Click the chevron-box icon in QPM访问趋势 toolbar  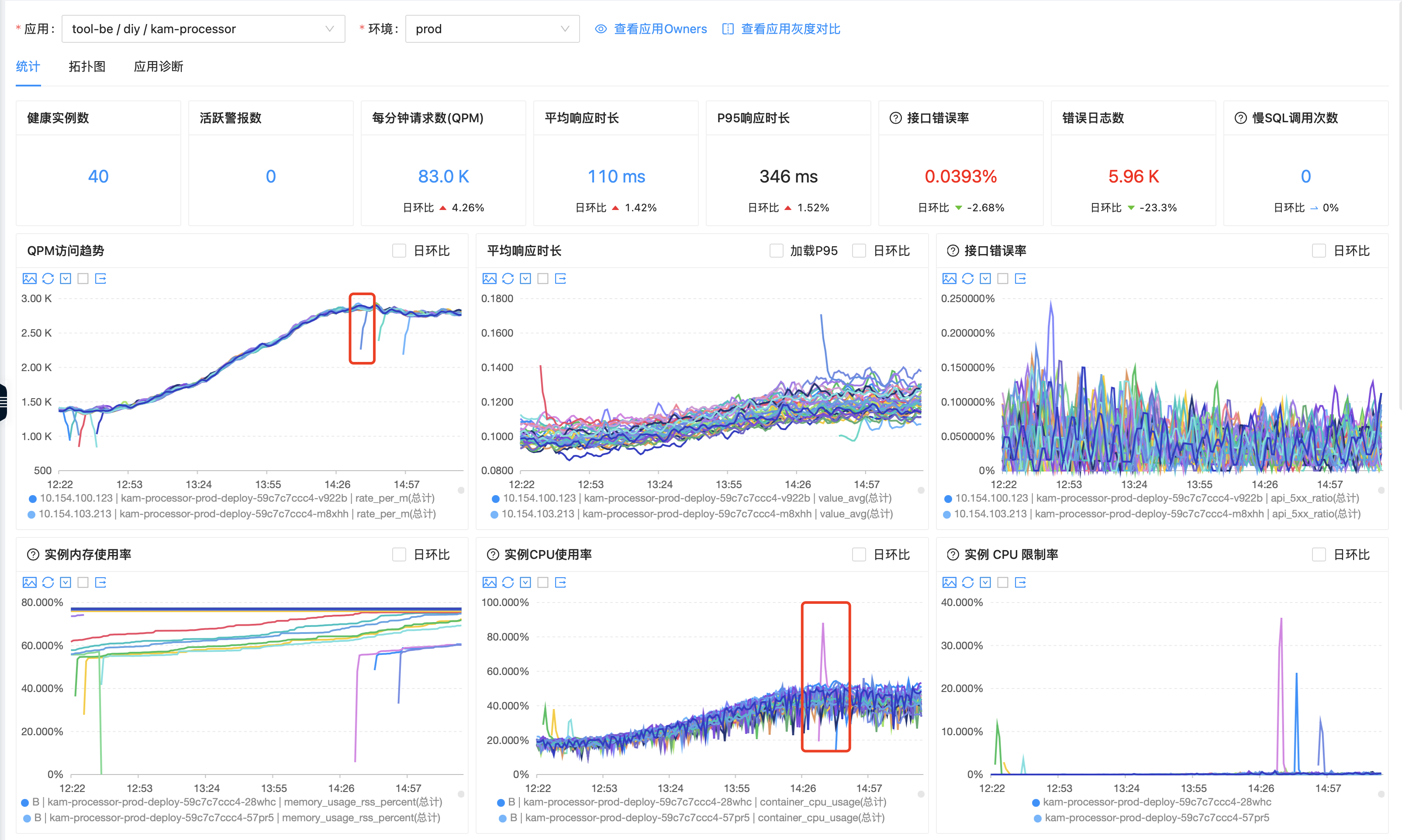(x=66, y=279)
